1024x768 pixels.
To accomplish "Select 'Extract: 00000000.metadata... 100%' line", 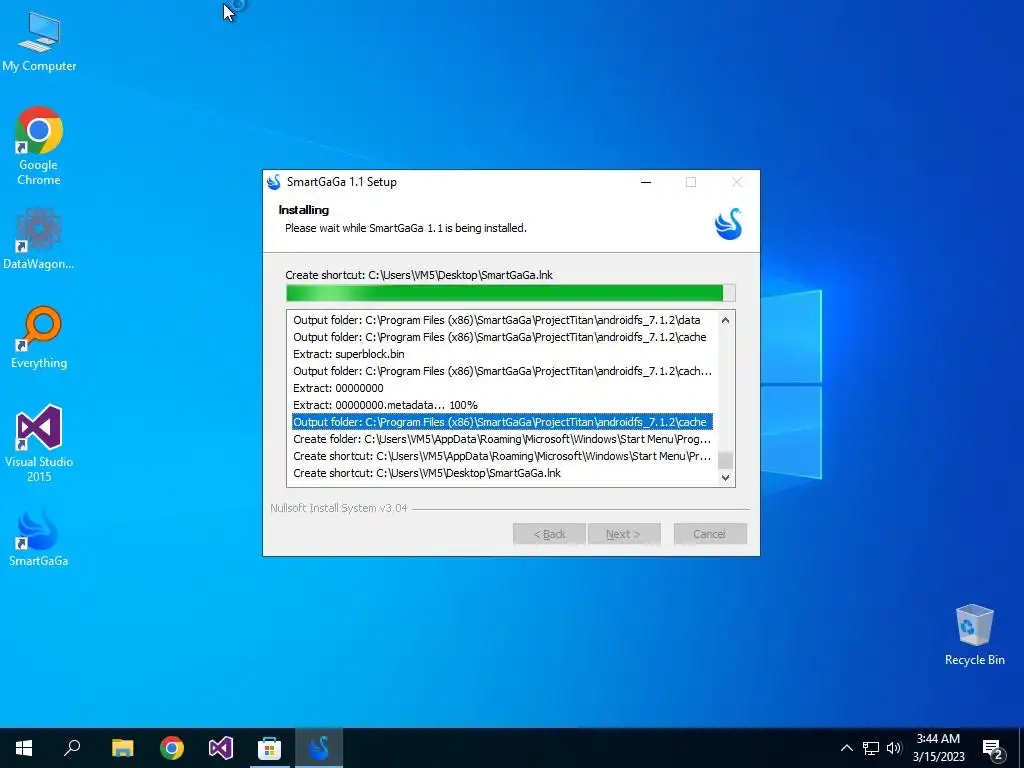I will 502,405.
